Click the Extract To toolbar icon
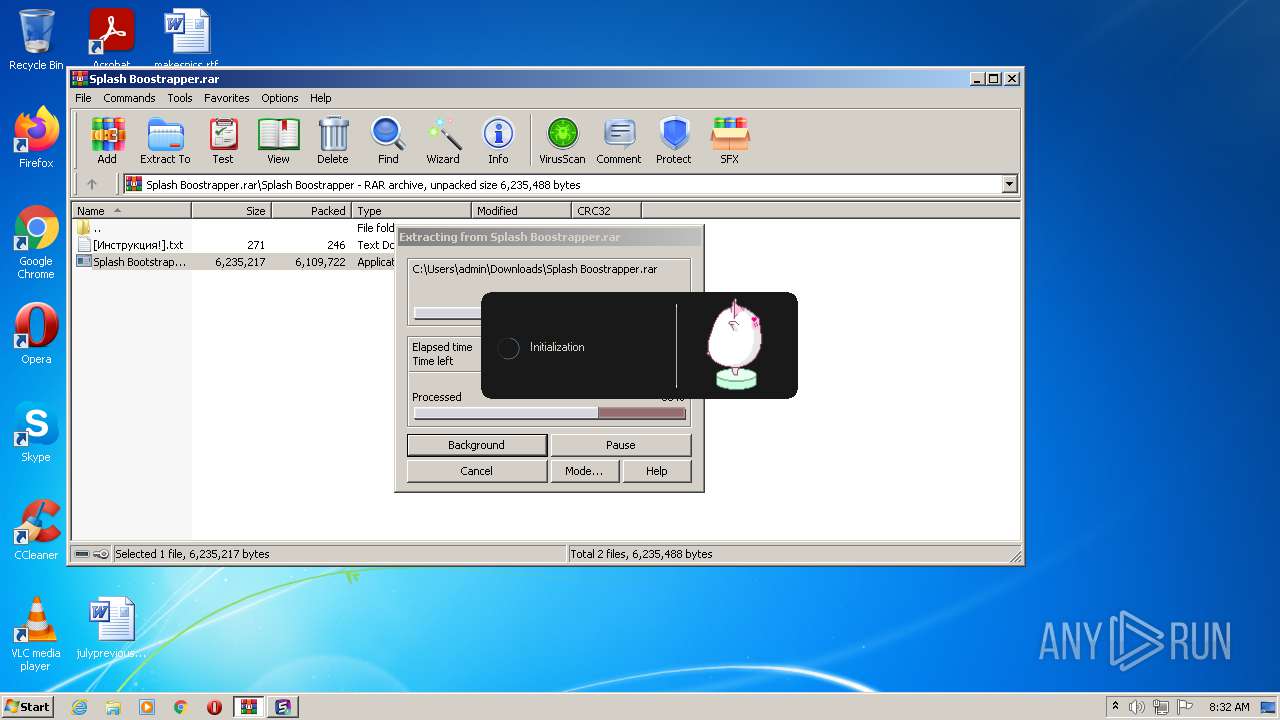The width and height of the screenshot is (1280, 720). click(165, 140)
